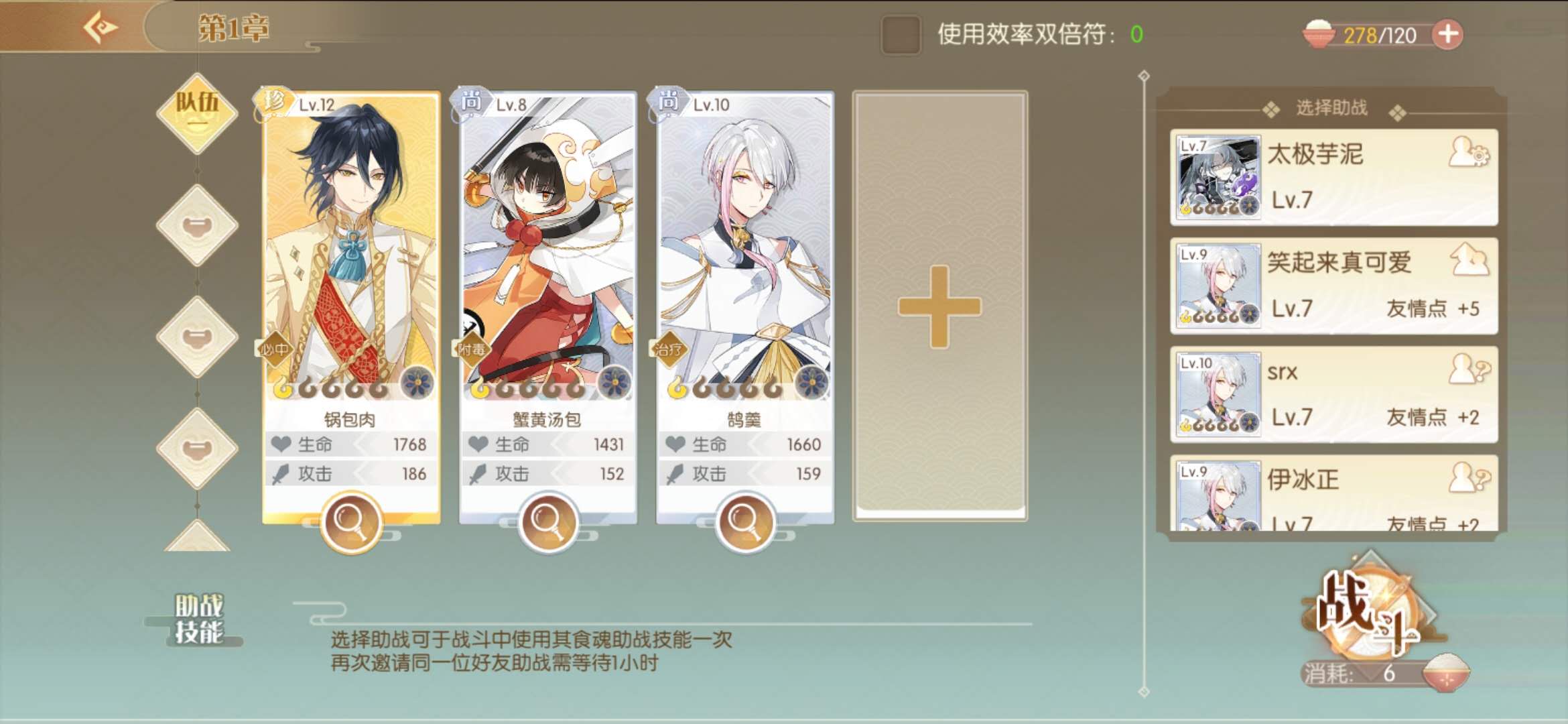Image resolution: width=1568 pixels, height=724 pixels.
Task: Start the battle with 战斗 button
Action: click(1370, 610)
